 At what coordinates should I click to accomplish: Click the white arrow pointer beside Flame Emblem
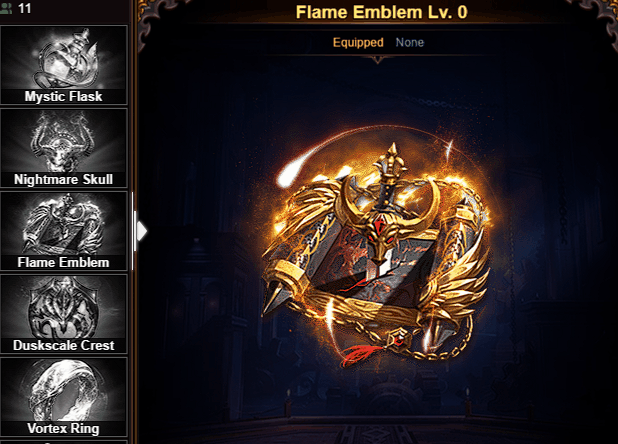tap(142, 231)
